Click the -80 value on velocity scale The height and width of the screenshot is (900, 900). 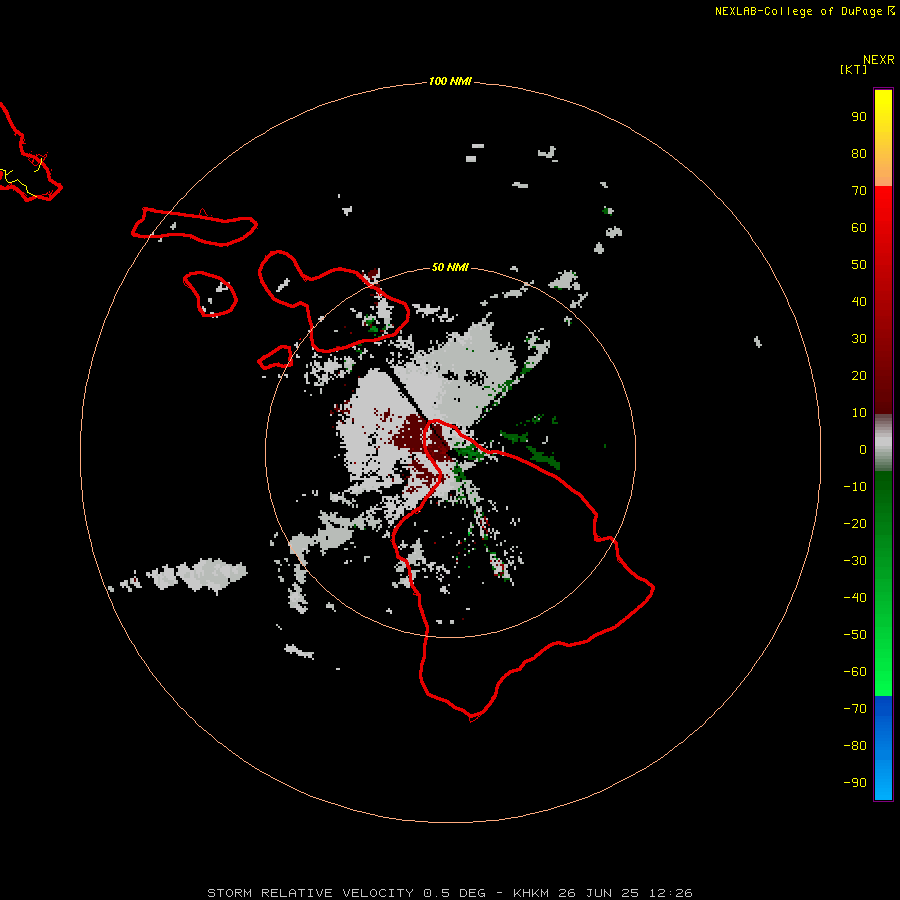tap(855, 746)
